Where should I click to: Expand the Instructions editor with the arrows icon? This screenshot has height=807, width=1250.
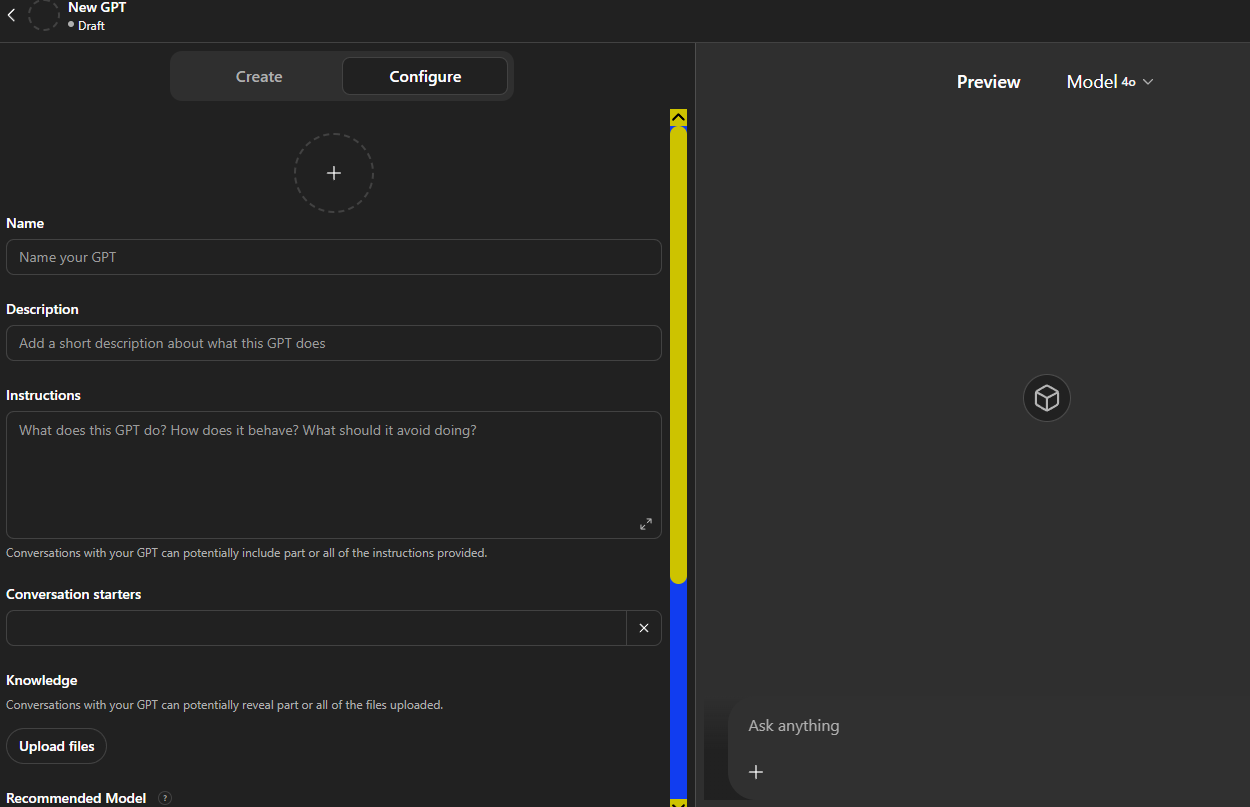[x=645, y=524]
